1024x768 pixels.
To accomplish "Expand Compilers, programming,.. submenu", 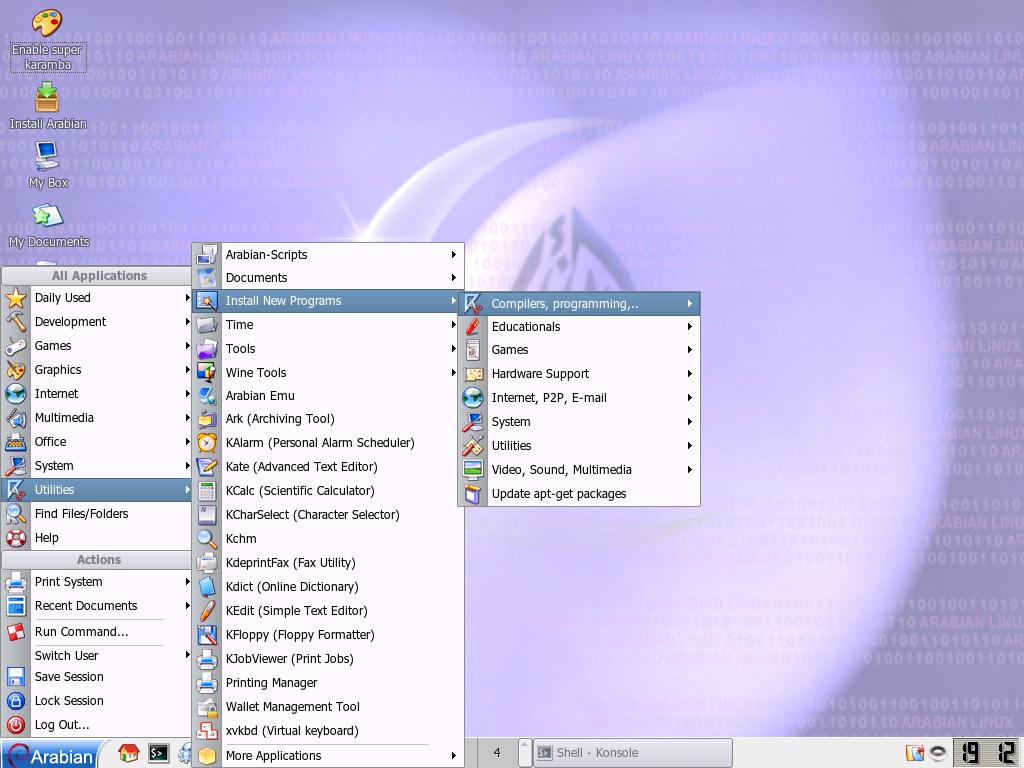I will tap(579, 304).
